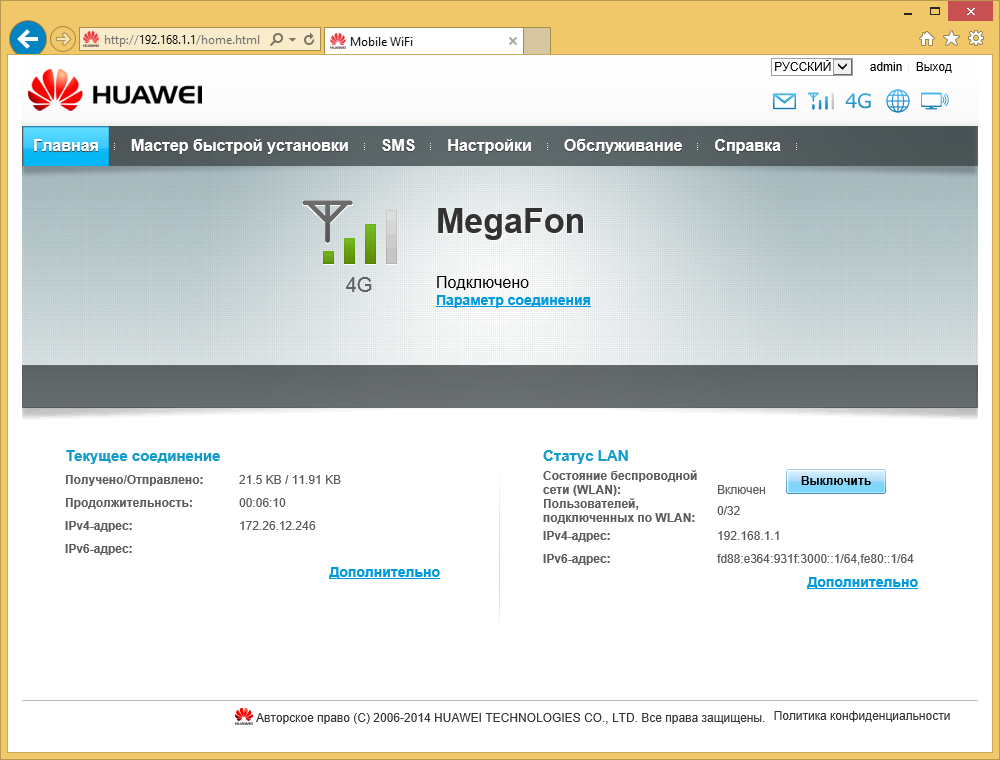Open the Справка menu item
This screenshot has height=760, width=1000.
pos(747,146)
